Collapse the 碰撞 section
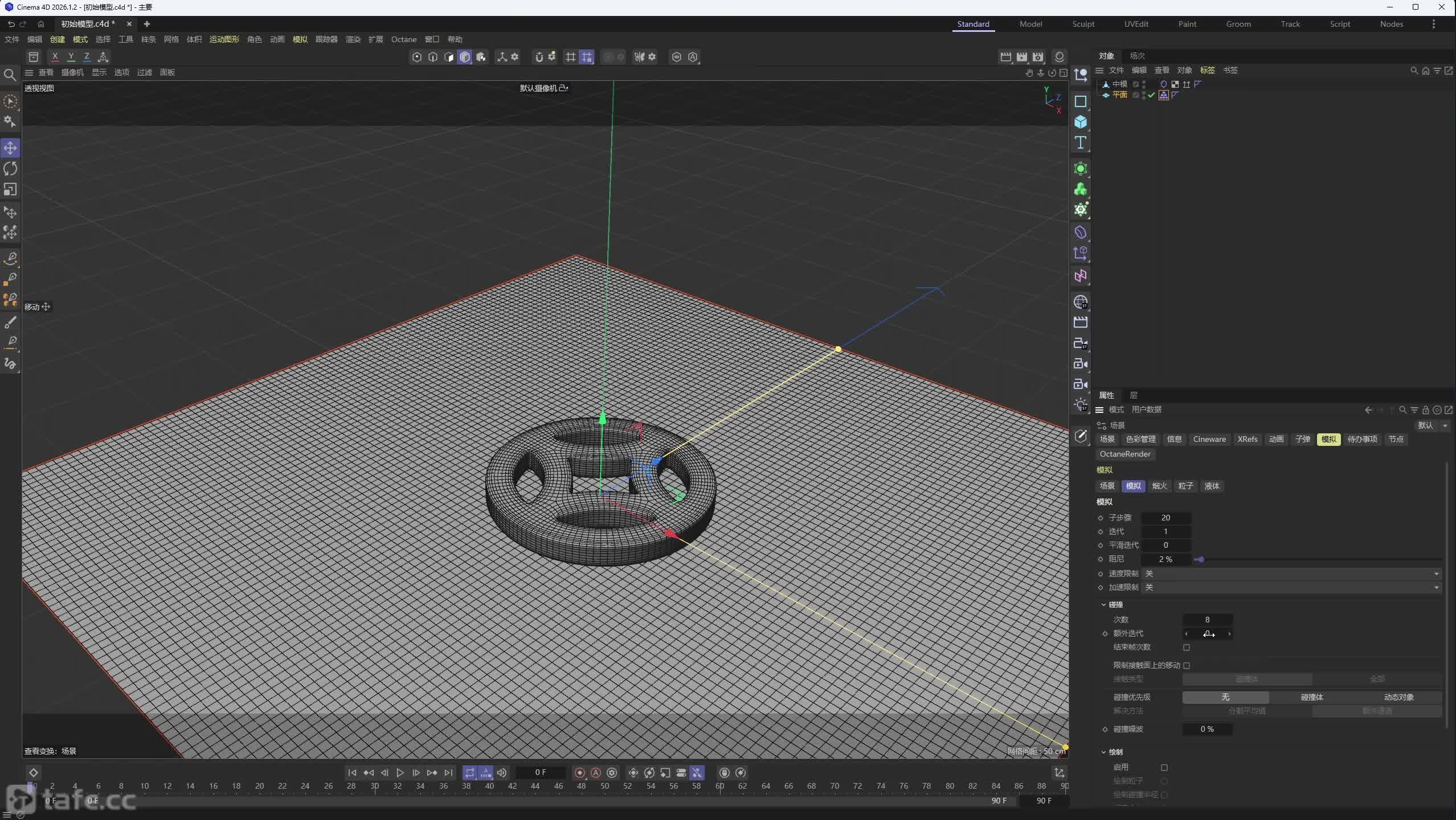Screen dimensions: 1456x820 click(x=1103, y=605)
